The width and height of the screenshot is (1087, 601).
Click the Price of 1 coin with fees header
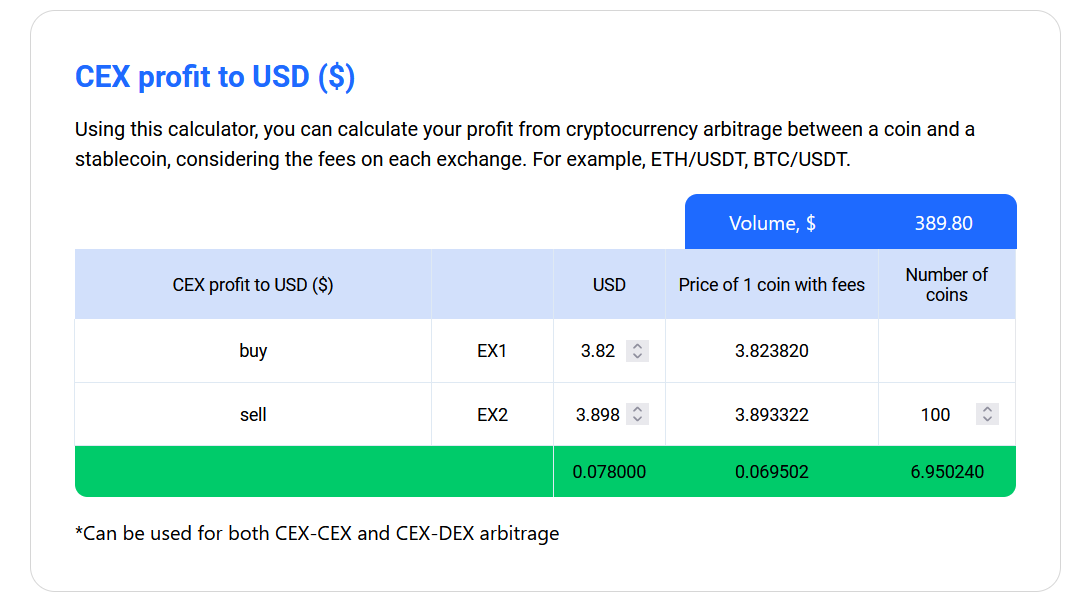tap(772, 285)
